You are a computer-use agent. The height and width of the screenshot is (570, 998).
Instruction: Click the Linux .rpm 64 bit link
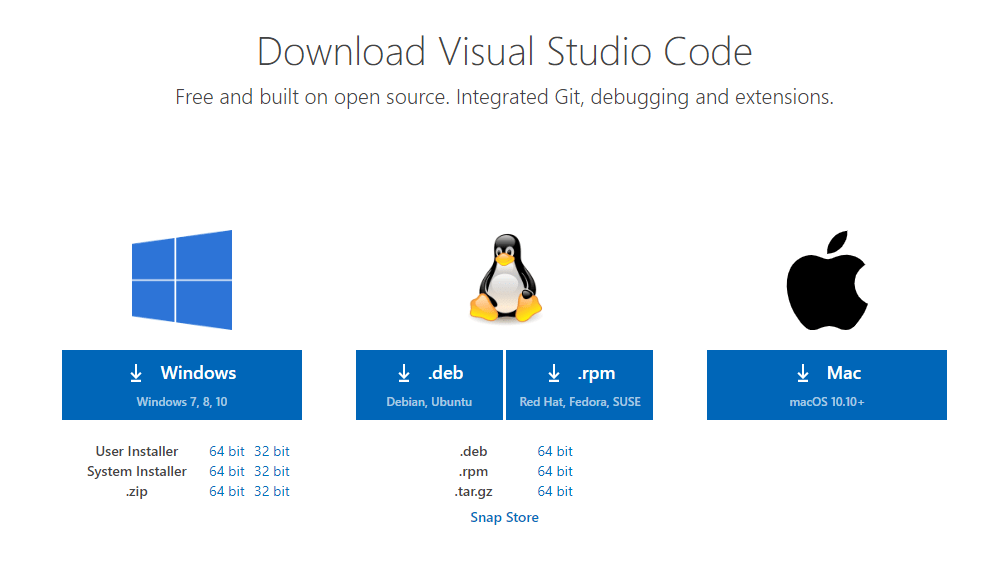tap(555, 471)
